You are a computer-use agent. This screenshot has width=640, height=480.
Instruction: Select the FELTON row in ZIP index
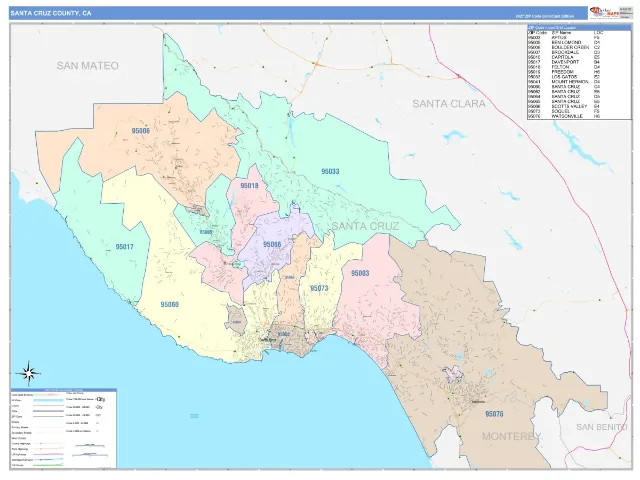click(x=579, y=67)
